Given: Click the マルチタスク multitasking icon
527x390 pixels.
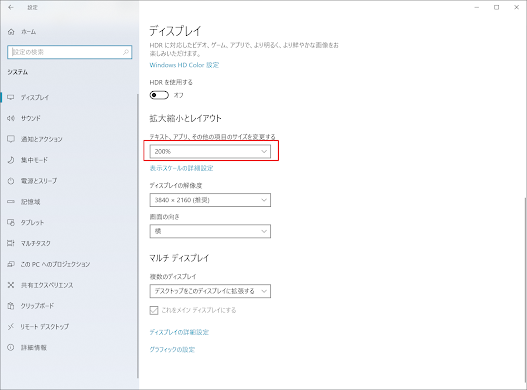Looking at the screenshot, I should (11, 243).
